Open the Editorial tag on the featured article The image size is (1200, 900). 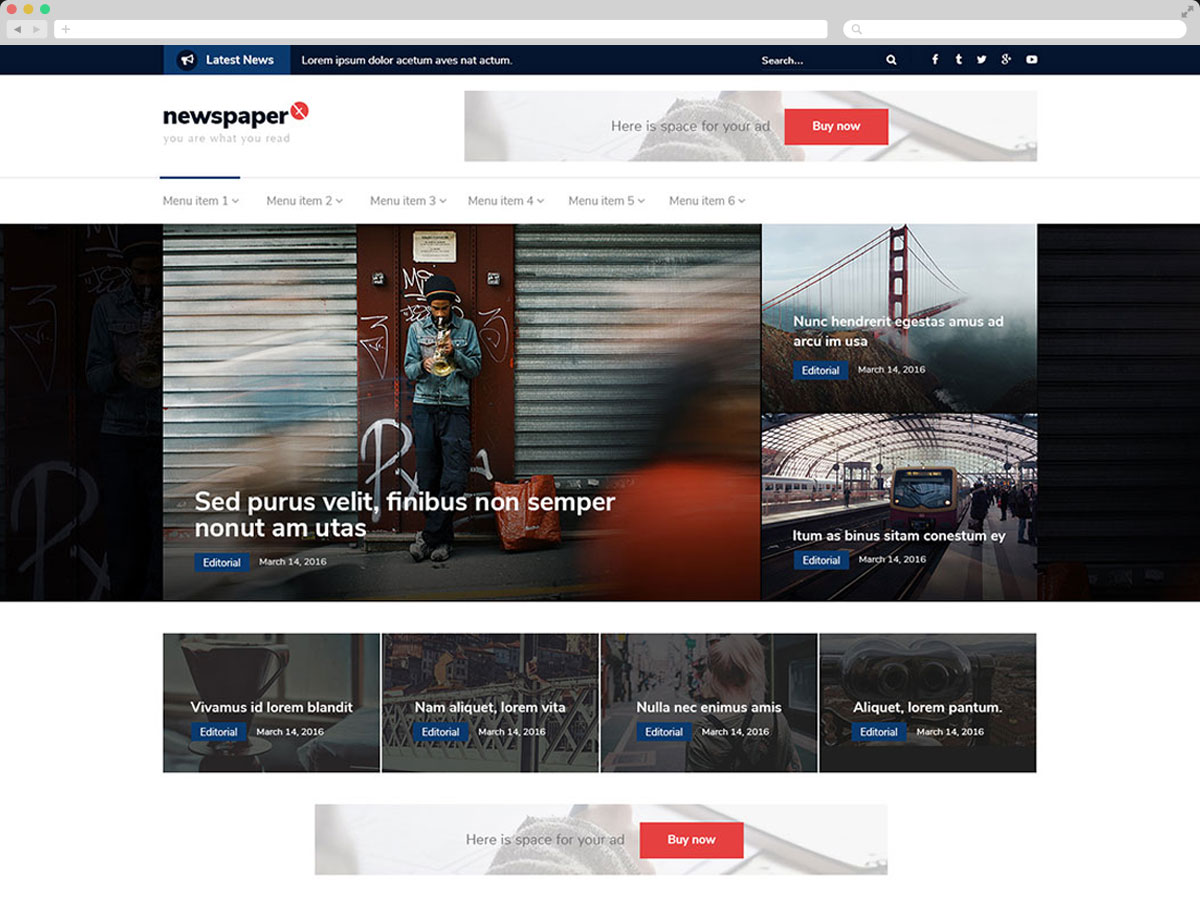(x=221, y=562)
